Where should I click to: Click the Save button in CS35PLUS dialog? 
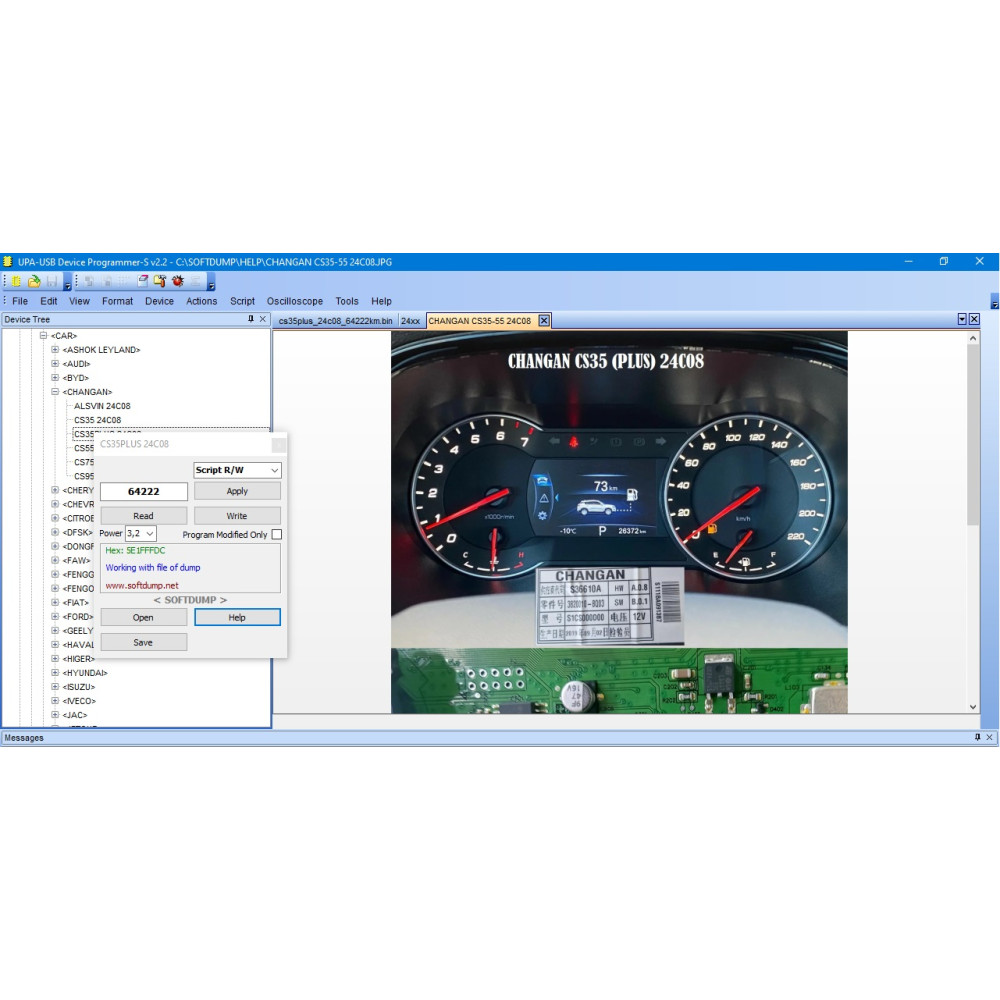point(143,642)
